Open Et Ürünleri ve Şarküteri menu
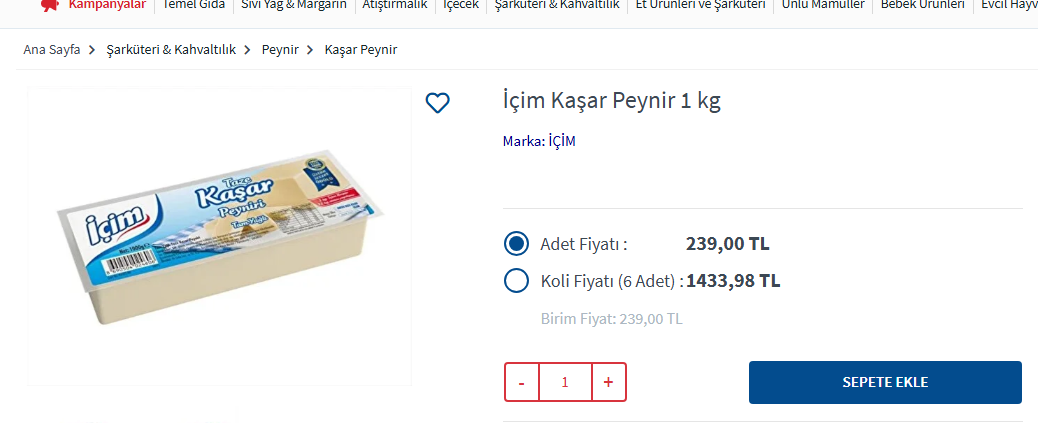1038x423 pixels. (x=701, y=5)
